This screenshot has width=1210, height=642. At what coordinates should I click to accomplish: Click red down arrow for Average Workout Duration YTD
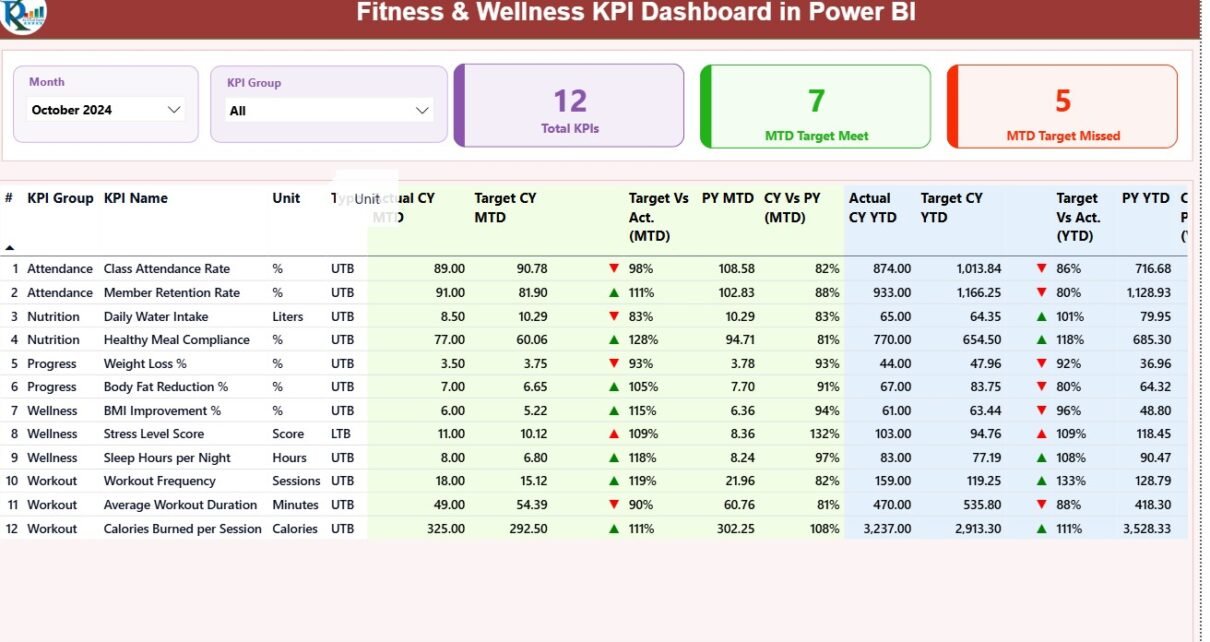[x=1041, y=505]
